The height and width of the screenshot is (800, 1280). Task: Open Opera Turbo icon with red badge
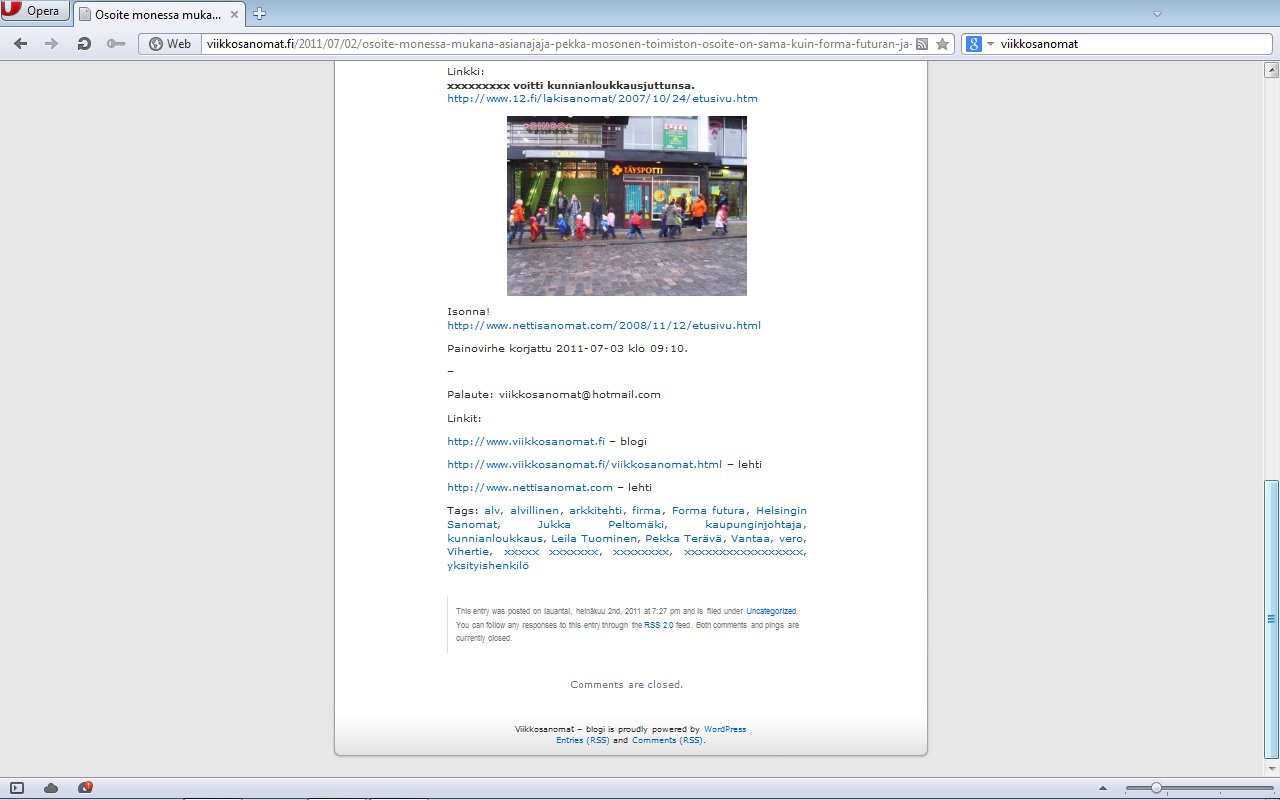85,788
